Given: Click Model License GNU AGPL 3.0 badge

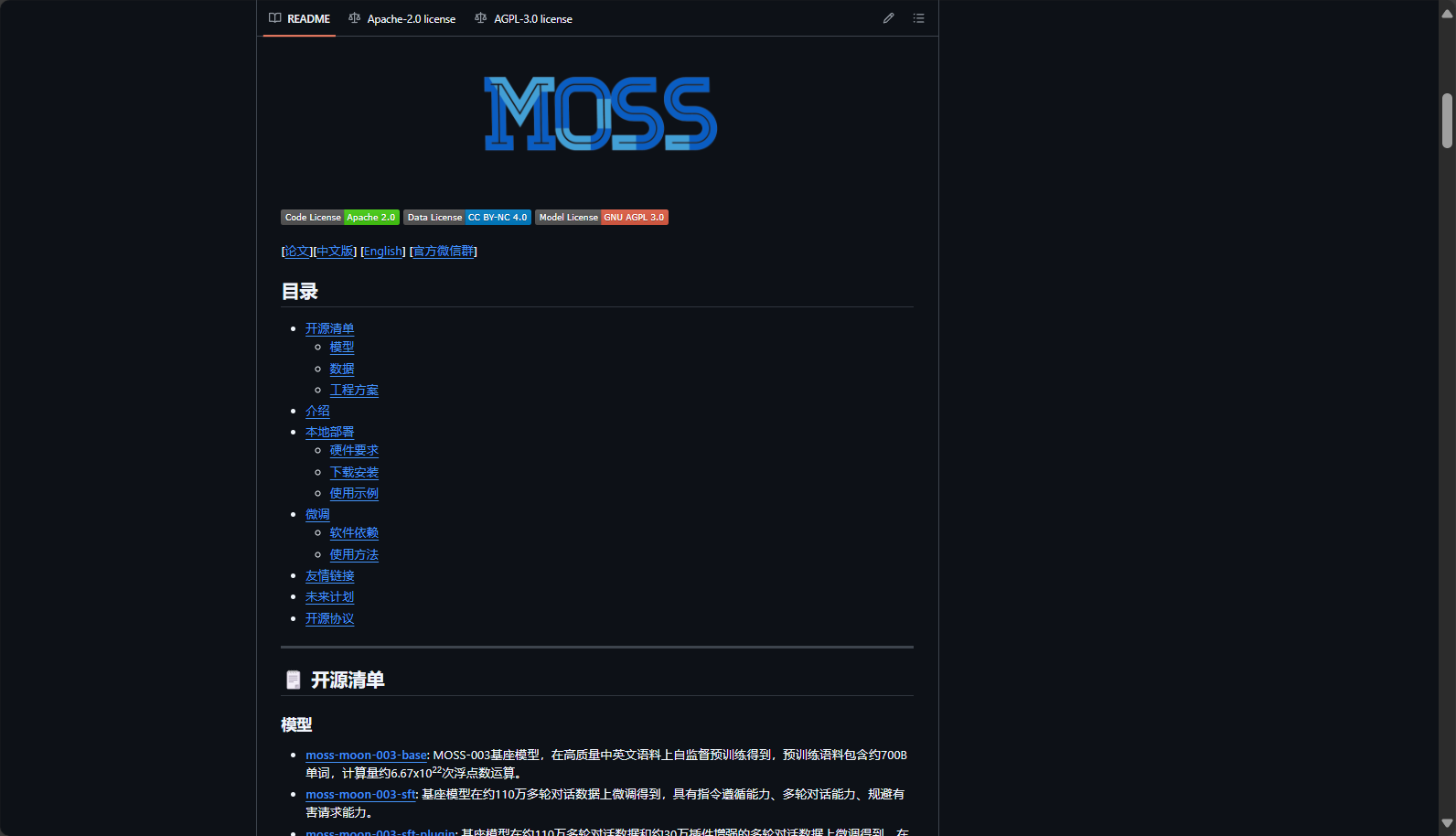Looking at the screenshot, I should [x=602, y=217].
